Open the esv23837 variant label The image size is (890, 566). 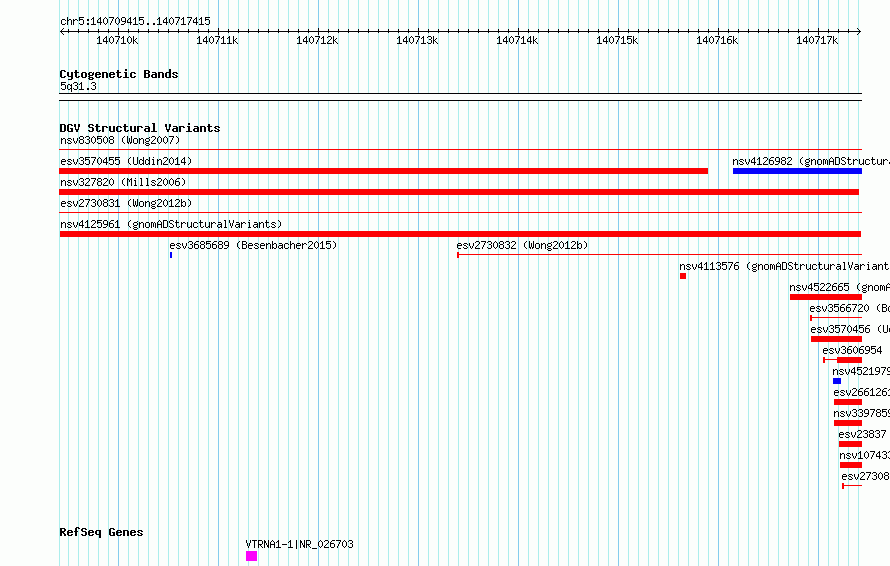862,434
